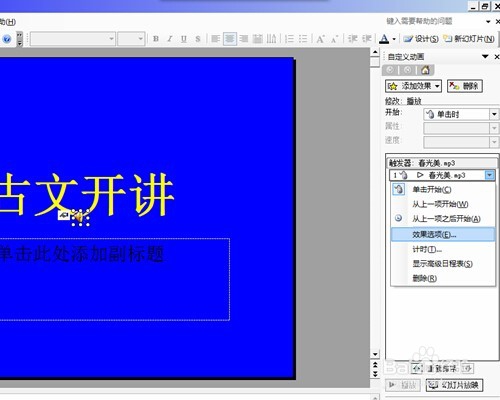Viewport: 500px width, 400px height.
Task: Open the font name combo box
Action: tap(73, 39)
